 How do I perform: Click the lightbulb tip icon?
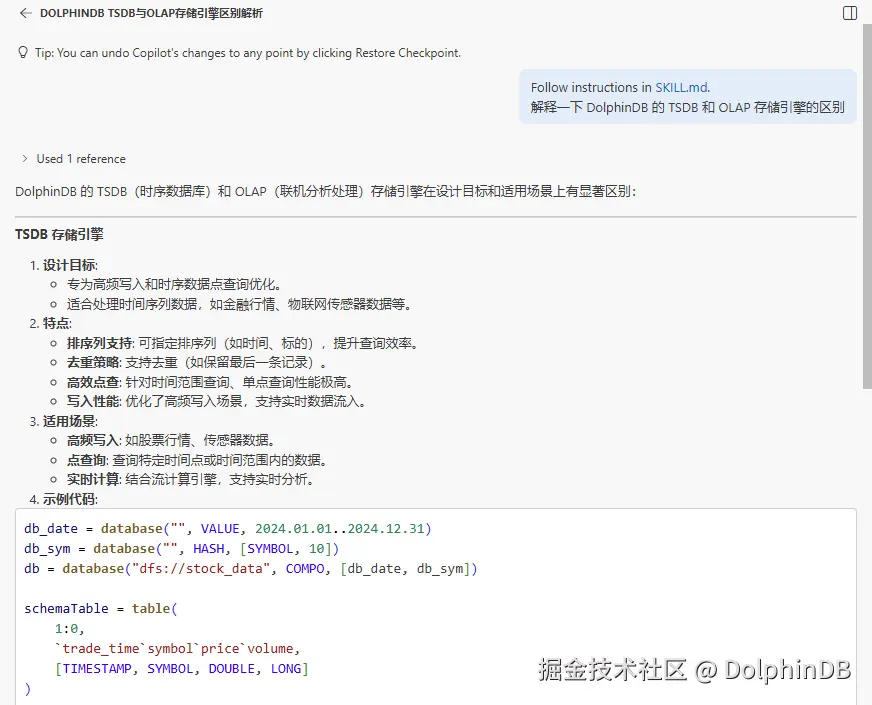click(x=23, y=53)
